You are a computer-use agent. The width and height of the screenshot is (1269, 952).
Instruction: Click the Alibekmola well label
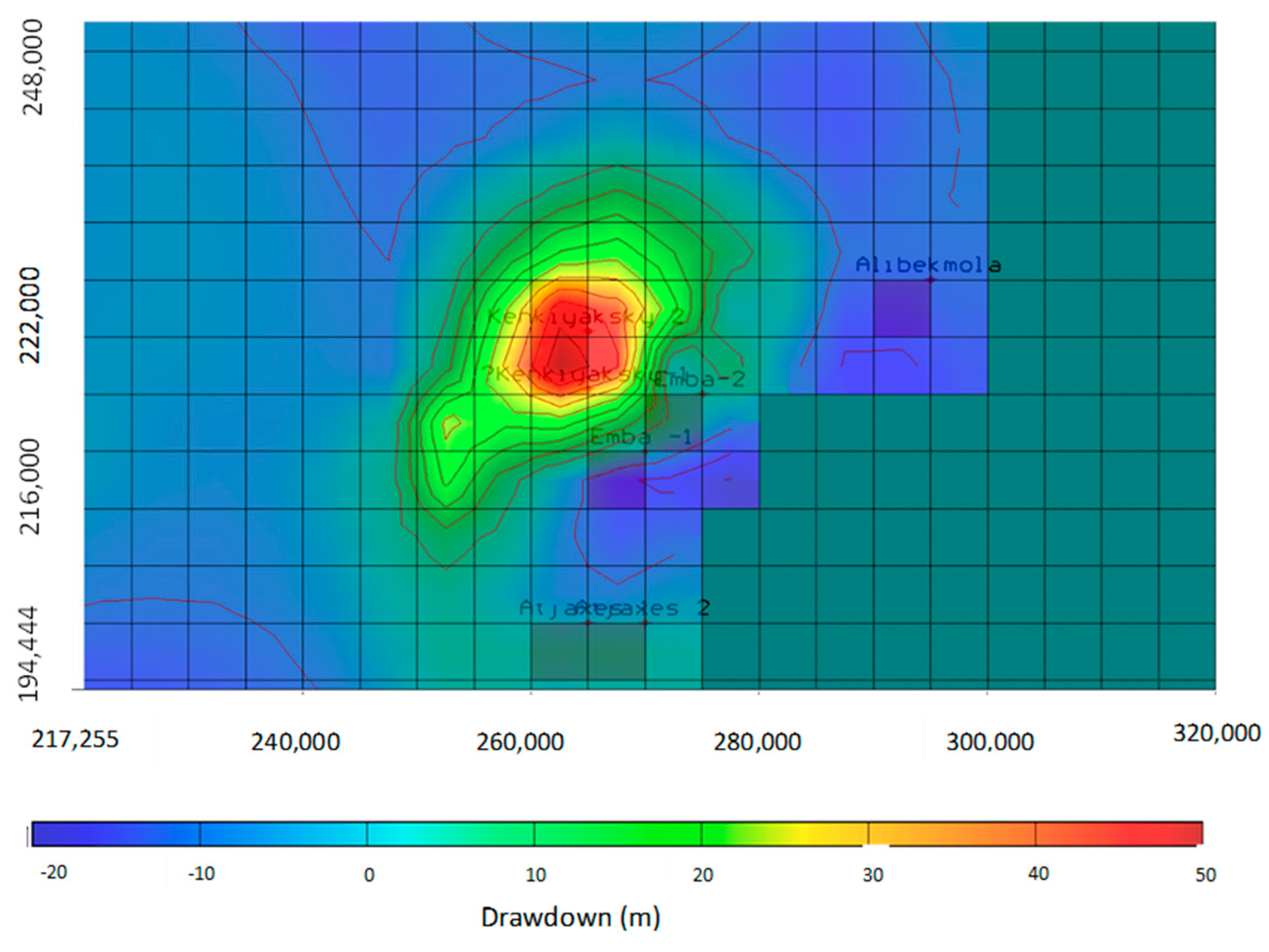(928, 265)
